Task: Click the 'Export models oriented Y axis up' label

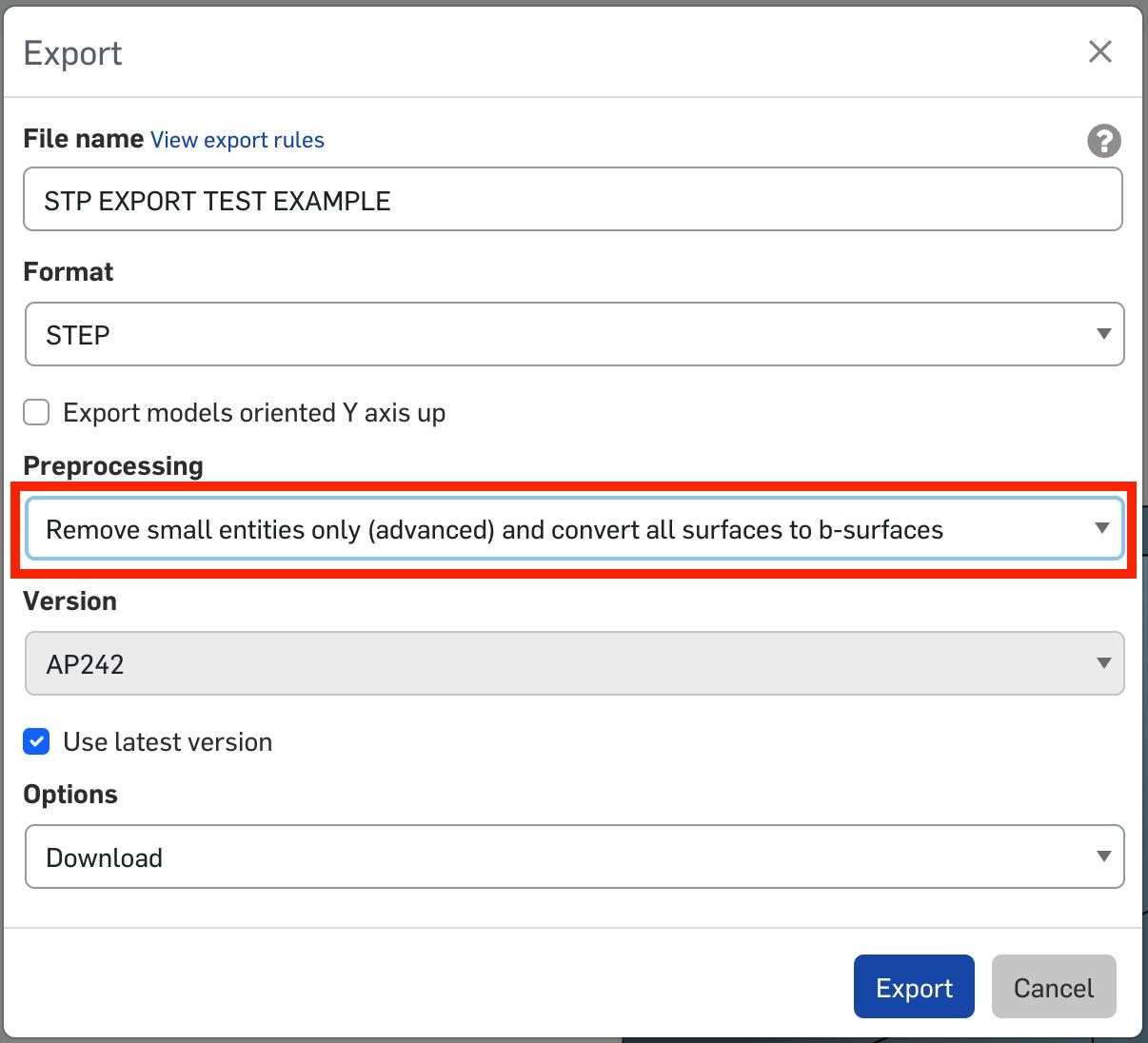Action: (x=254, y=413)
